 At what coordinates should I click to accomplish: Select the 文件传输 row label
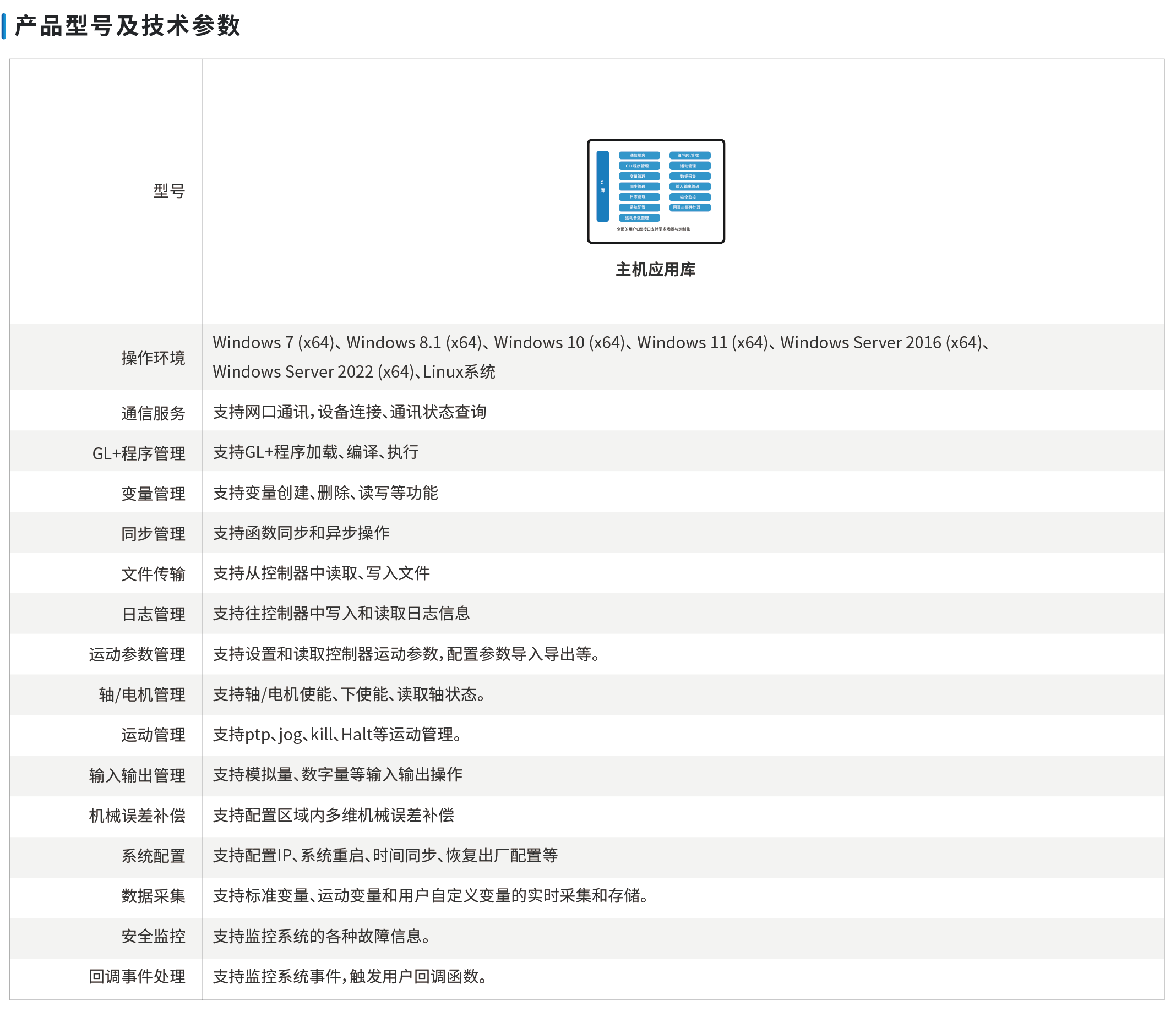pos(153,574)
